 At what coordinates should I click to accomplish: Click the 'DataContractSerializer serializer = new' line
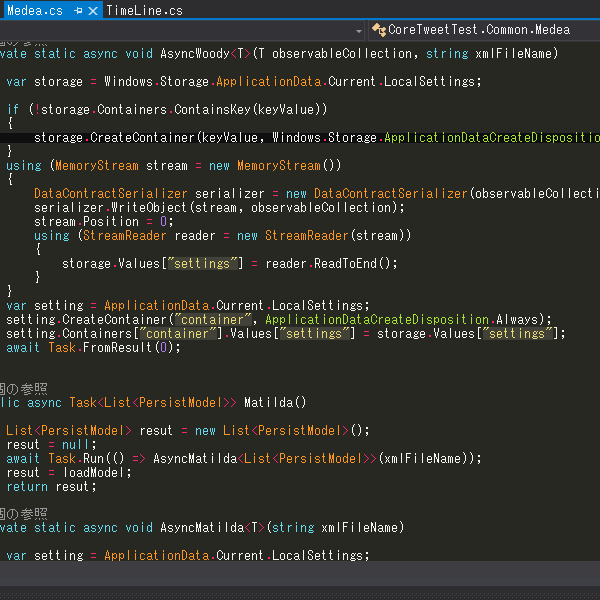(x=317, y=193)
